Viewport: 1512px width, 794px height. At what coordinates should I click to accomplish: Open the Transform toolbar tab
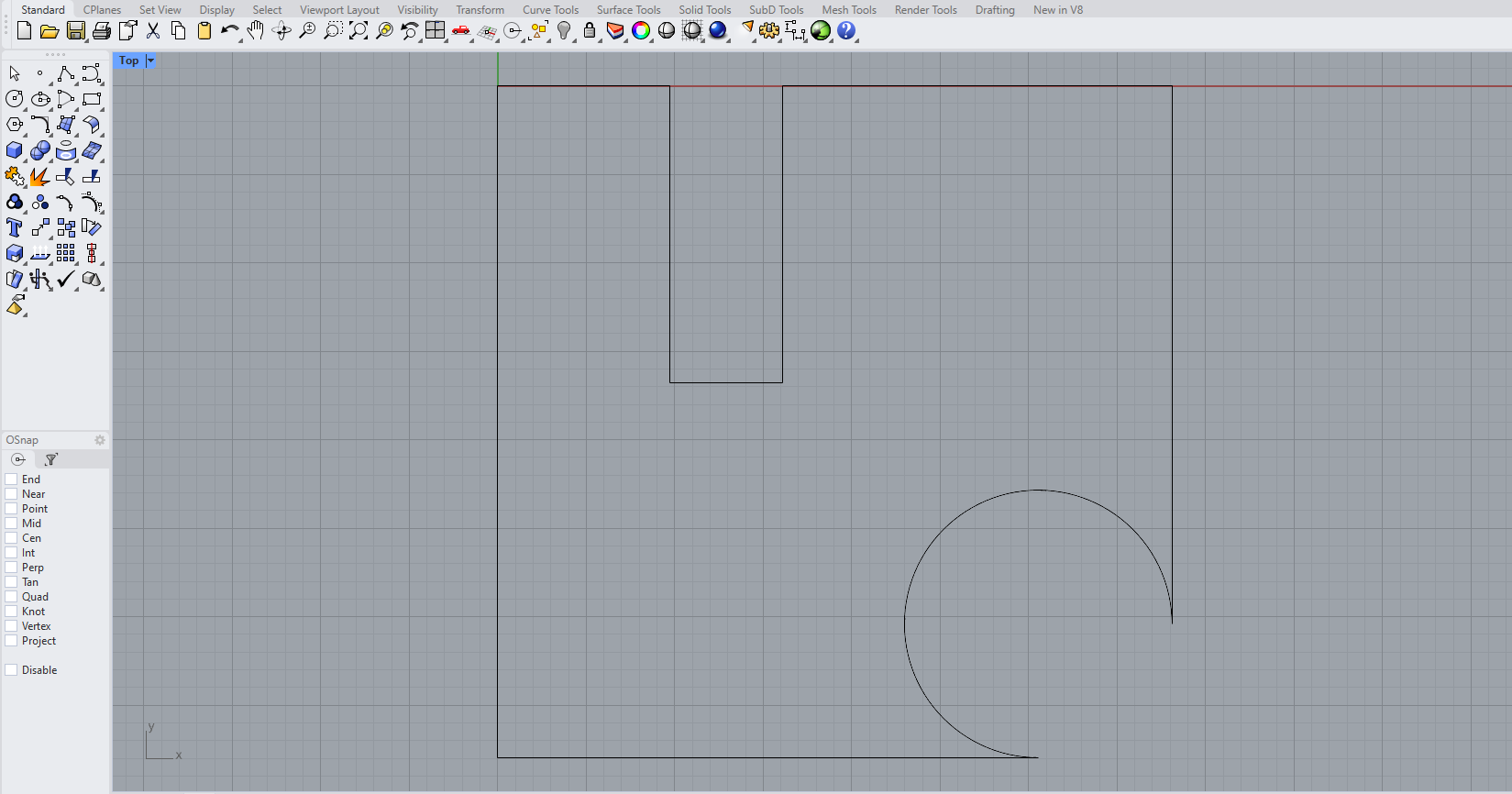[480, 10]
